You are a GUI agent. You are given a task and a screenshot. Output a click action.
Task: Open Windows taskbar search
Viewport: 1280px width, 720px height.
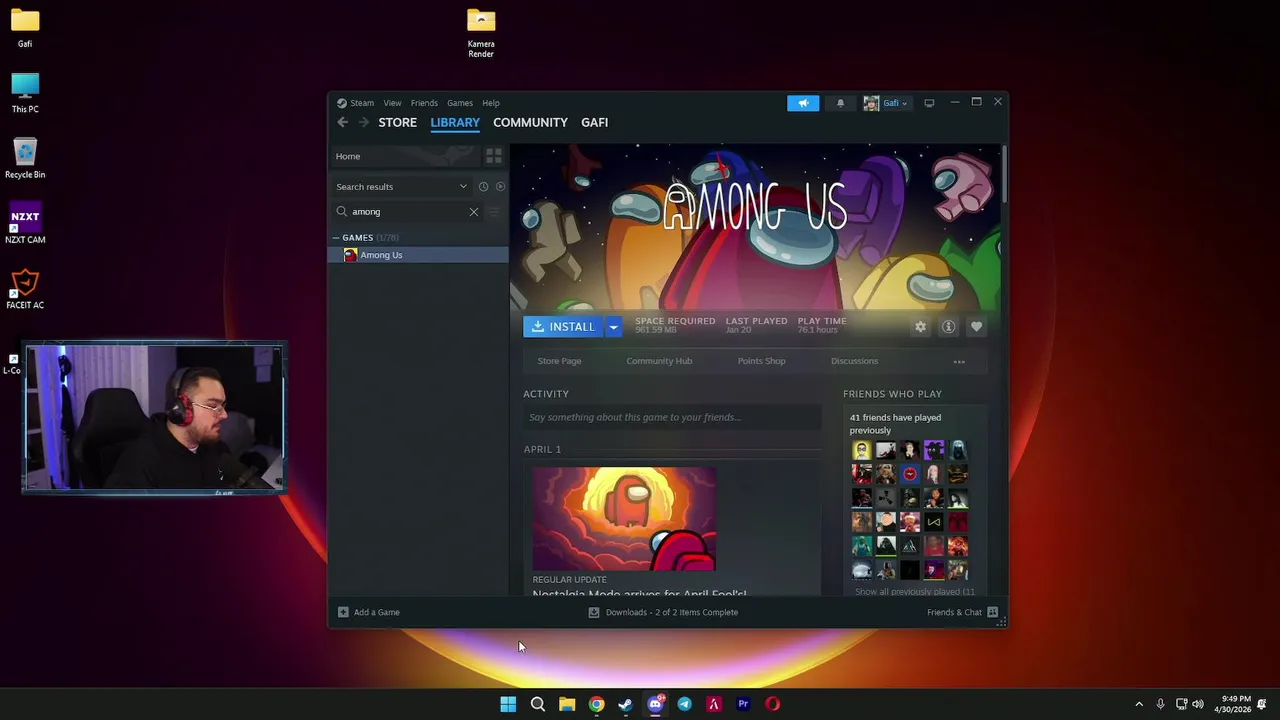537,704
